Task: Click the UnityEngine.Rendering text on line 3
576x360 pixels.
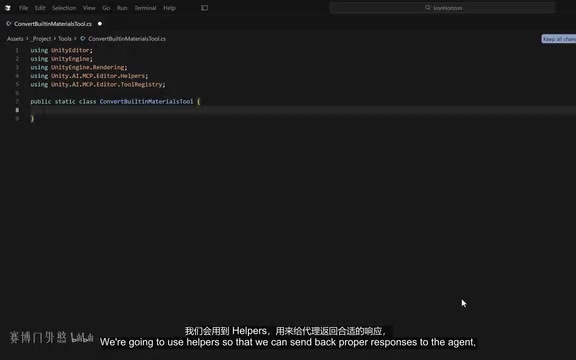Action: pos(87,67)
